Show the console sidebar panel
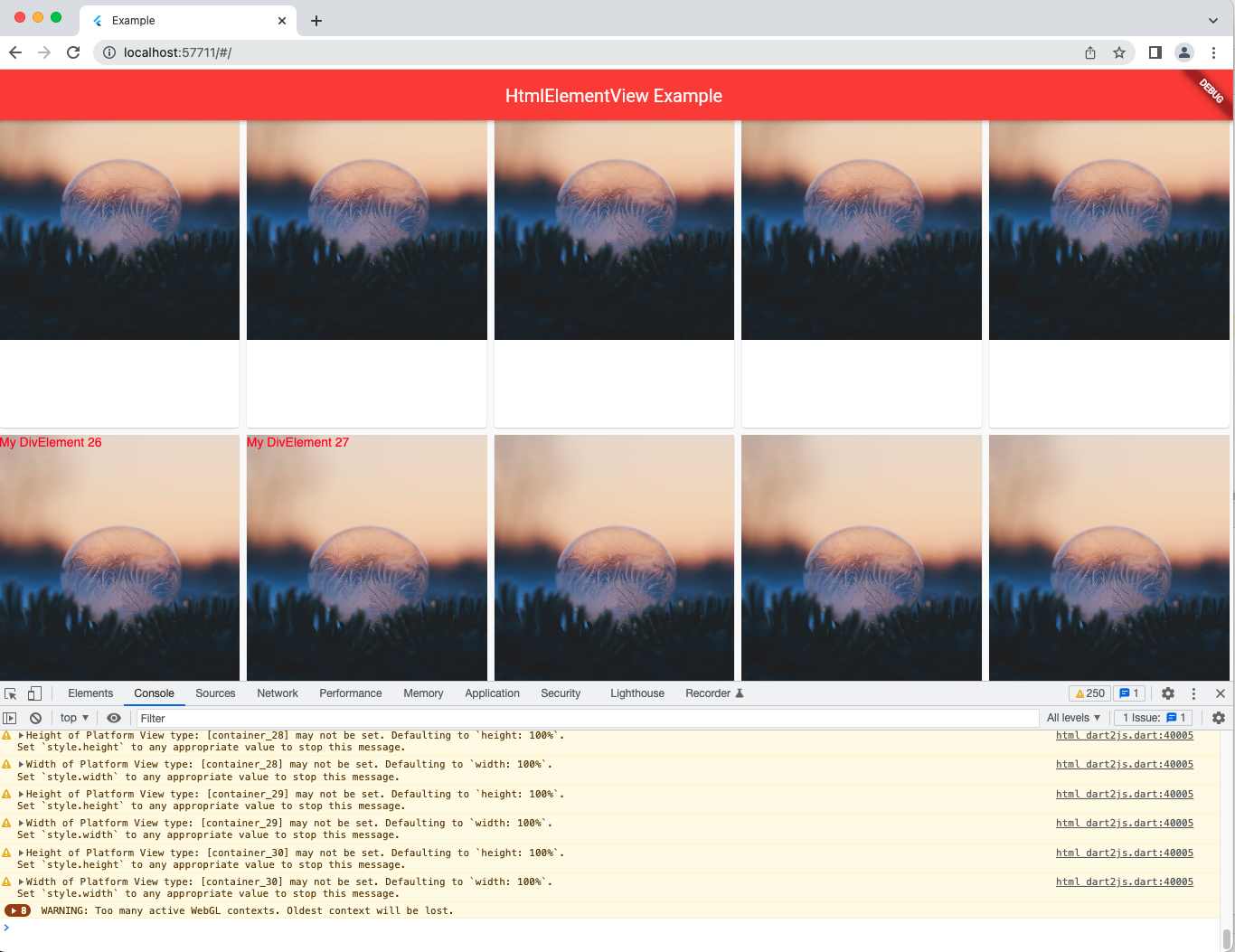The height and width of the screenshot is (952, 1235). pyautogui.click(x=10, y=717)
